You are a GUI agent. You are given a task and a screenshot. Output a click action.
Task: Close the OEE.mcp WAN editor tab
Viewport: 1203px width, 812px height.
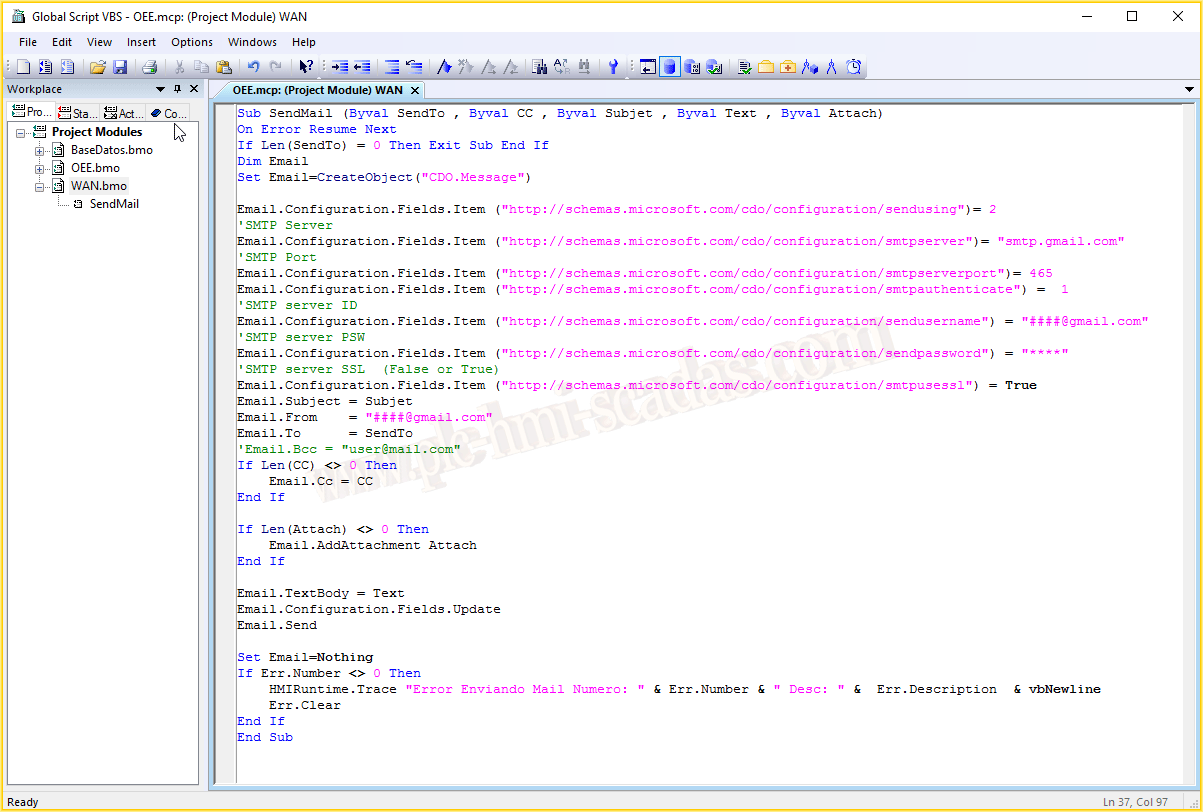416,90
